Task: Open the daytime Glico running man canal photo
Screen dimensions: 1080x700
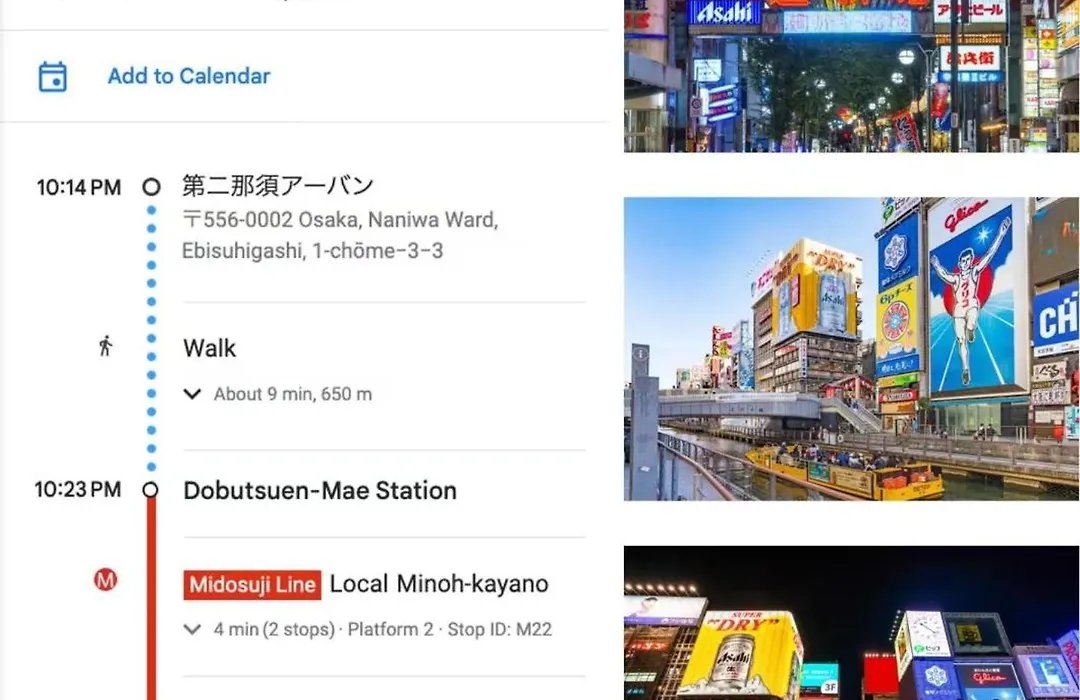Action: (851, 349)
